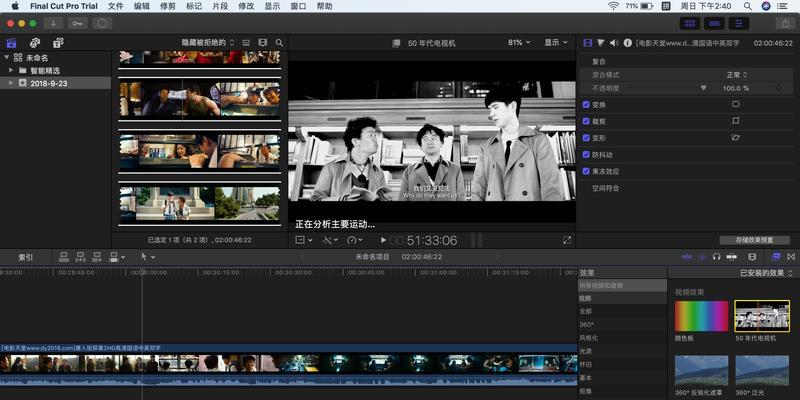Open the 编辑 menu
This screenshot has width=800, height=400.
(142, 6)
